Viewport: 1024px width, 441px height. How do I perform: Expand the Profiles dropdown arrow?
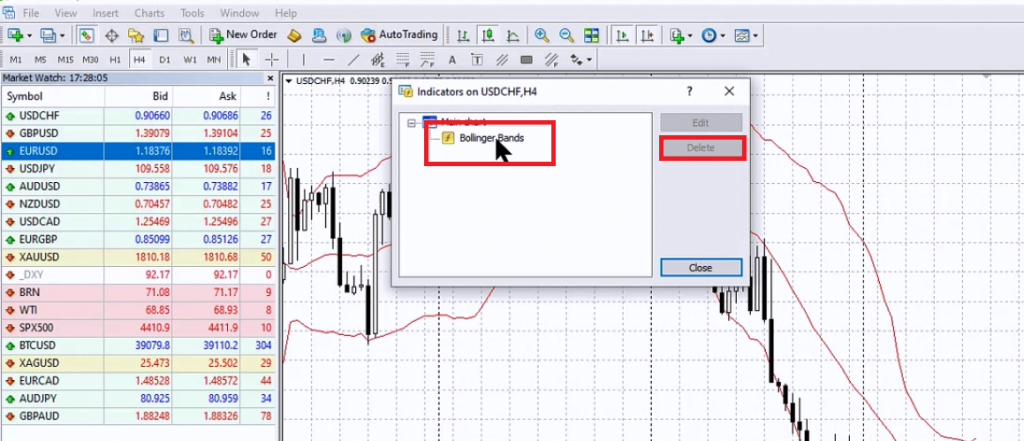tap(62, 35)
